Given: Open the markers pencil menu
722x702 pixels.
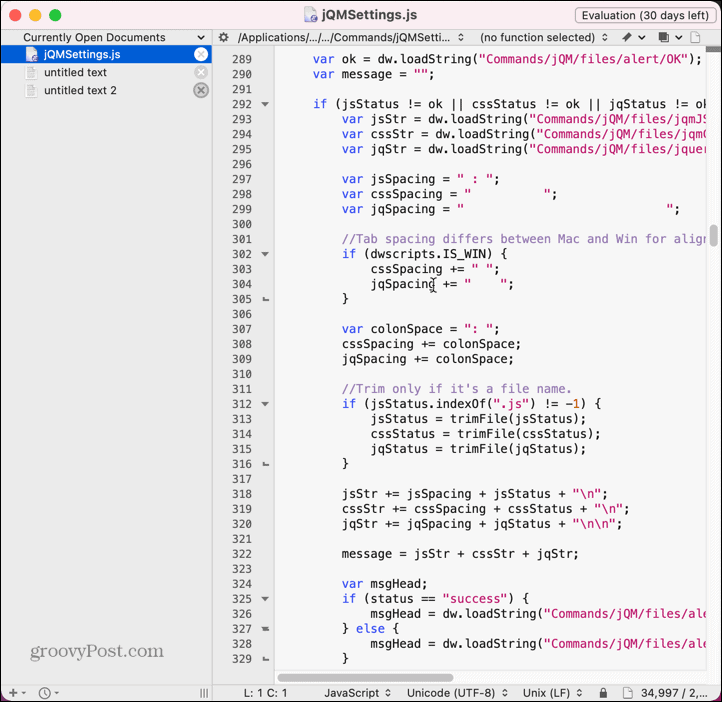Looking at the screenshot, I should (x=633, y=37).
